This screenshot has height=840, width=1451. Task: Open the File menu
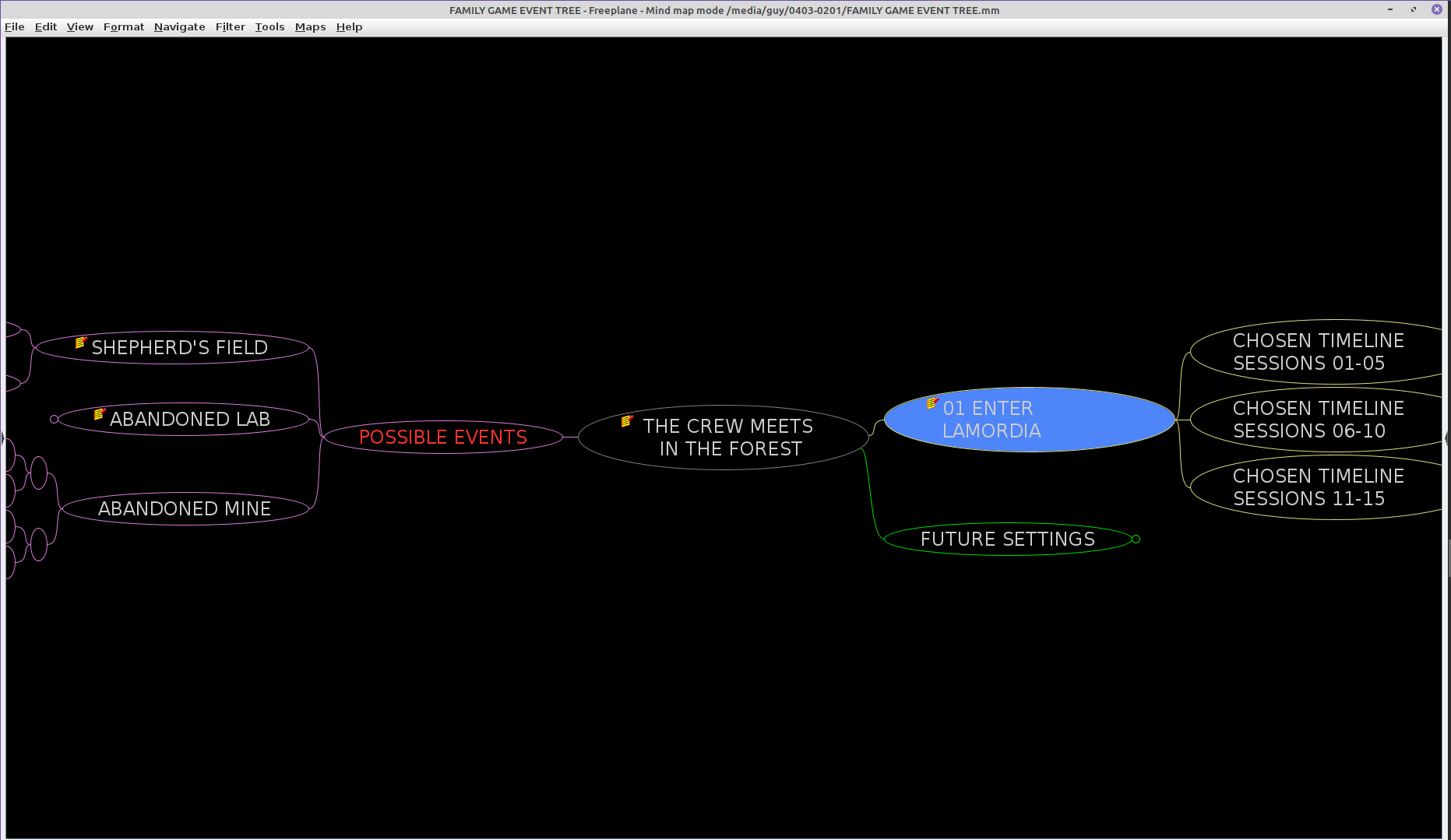pyautogui.click(x=14, y=26)
